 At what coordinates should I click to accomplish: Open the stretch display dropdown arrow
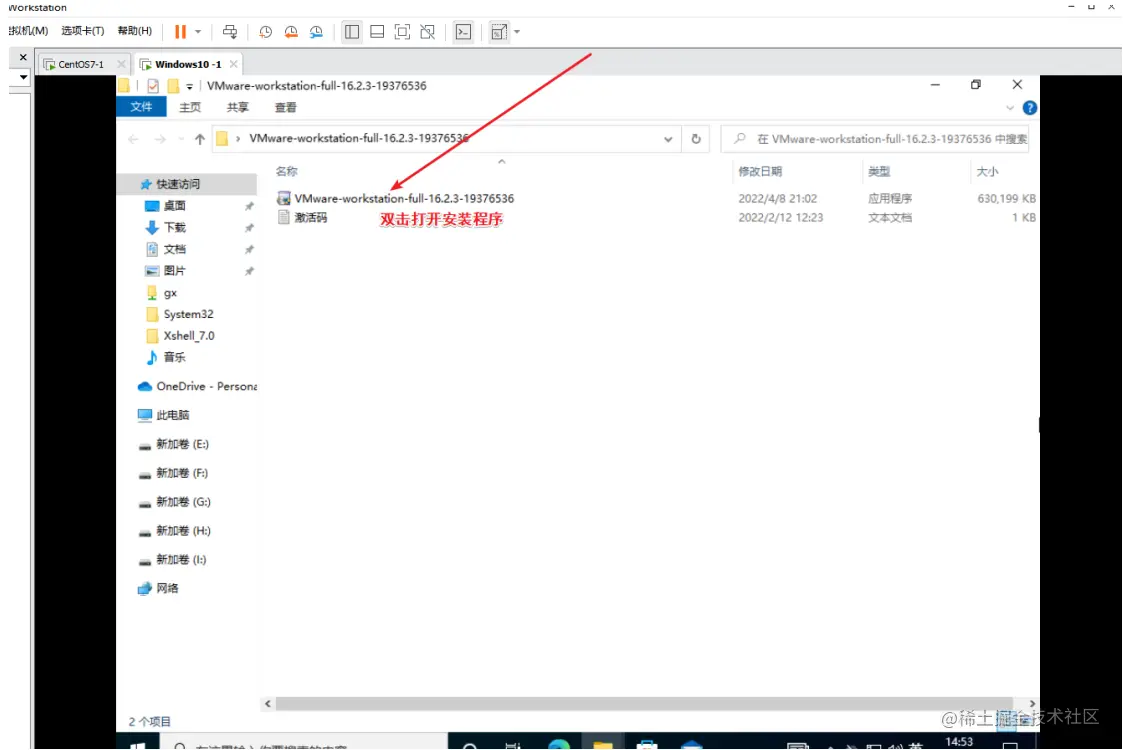(x=517, y=32)
